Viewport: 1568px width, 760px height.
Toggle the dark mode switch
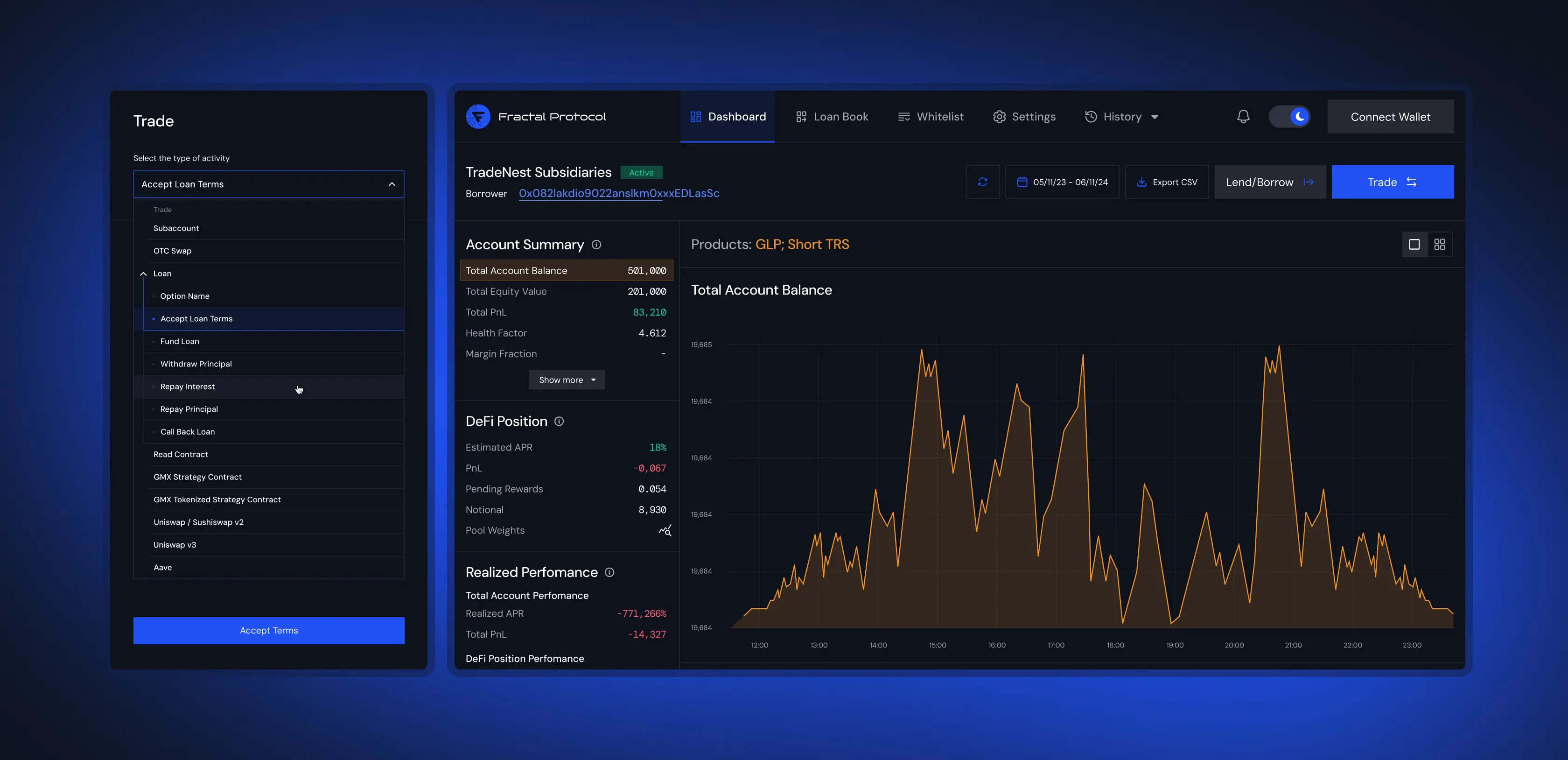coord(1289,116)
